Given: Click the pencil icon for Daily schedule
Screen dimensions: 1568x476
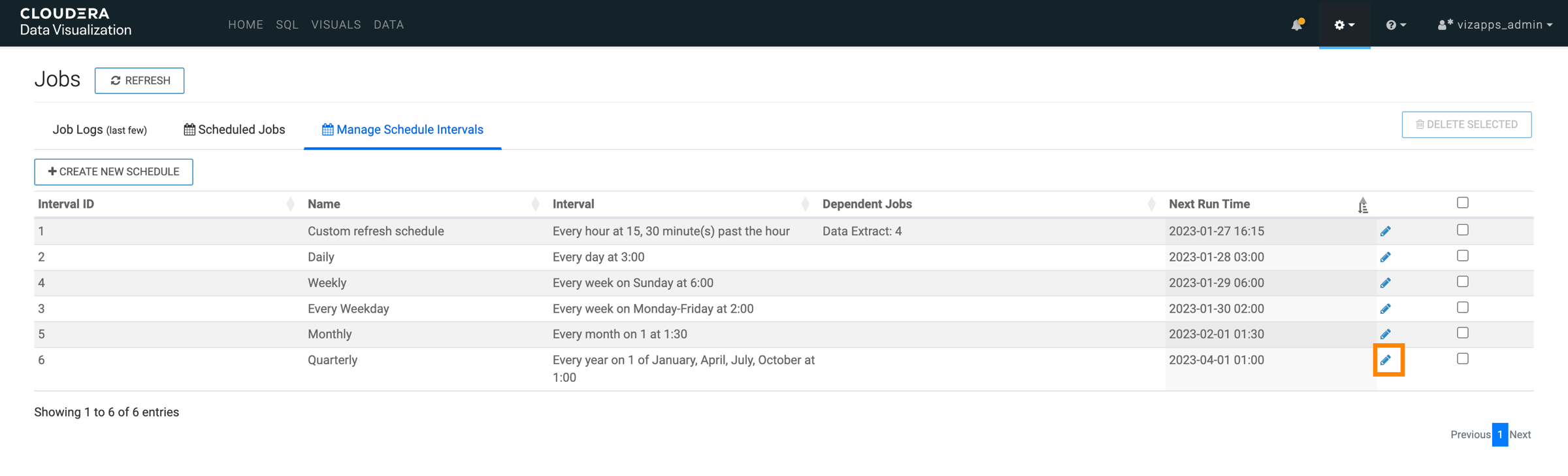Looking at the screenshot, I should (x=1385, y=257).
